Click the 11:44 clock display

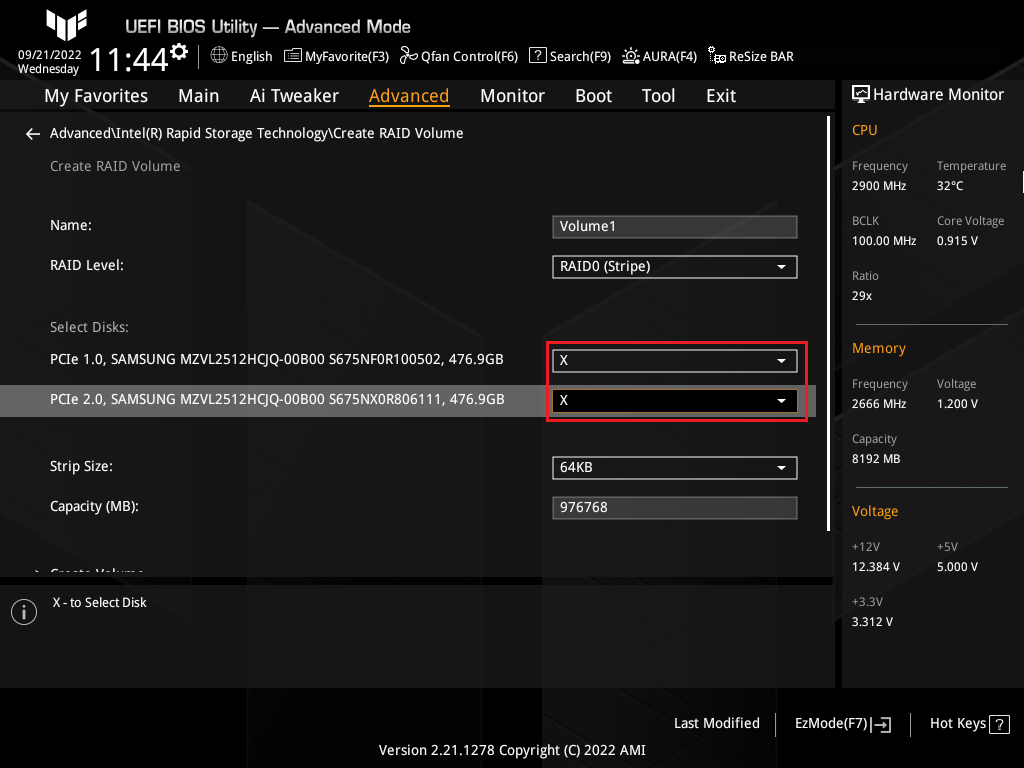coord(129,60)
